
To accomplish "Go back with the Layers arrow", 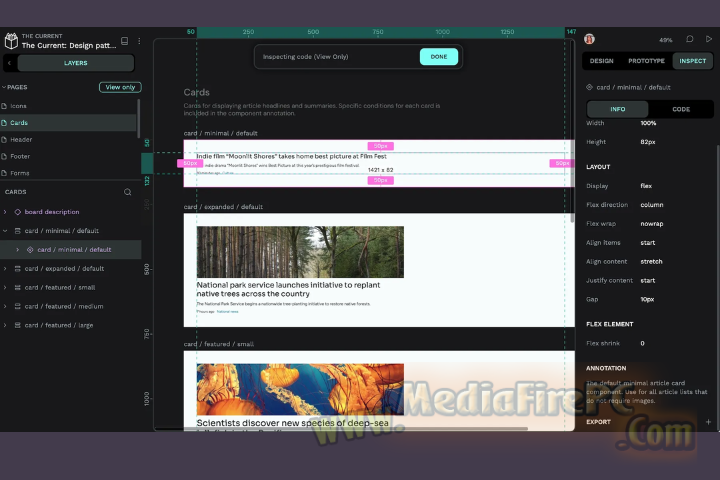I will coord(10,63).
